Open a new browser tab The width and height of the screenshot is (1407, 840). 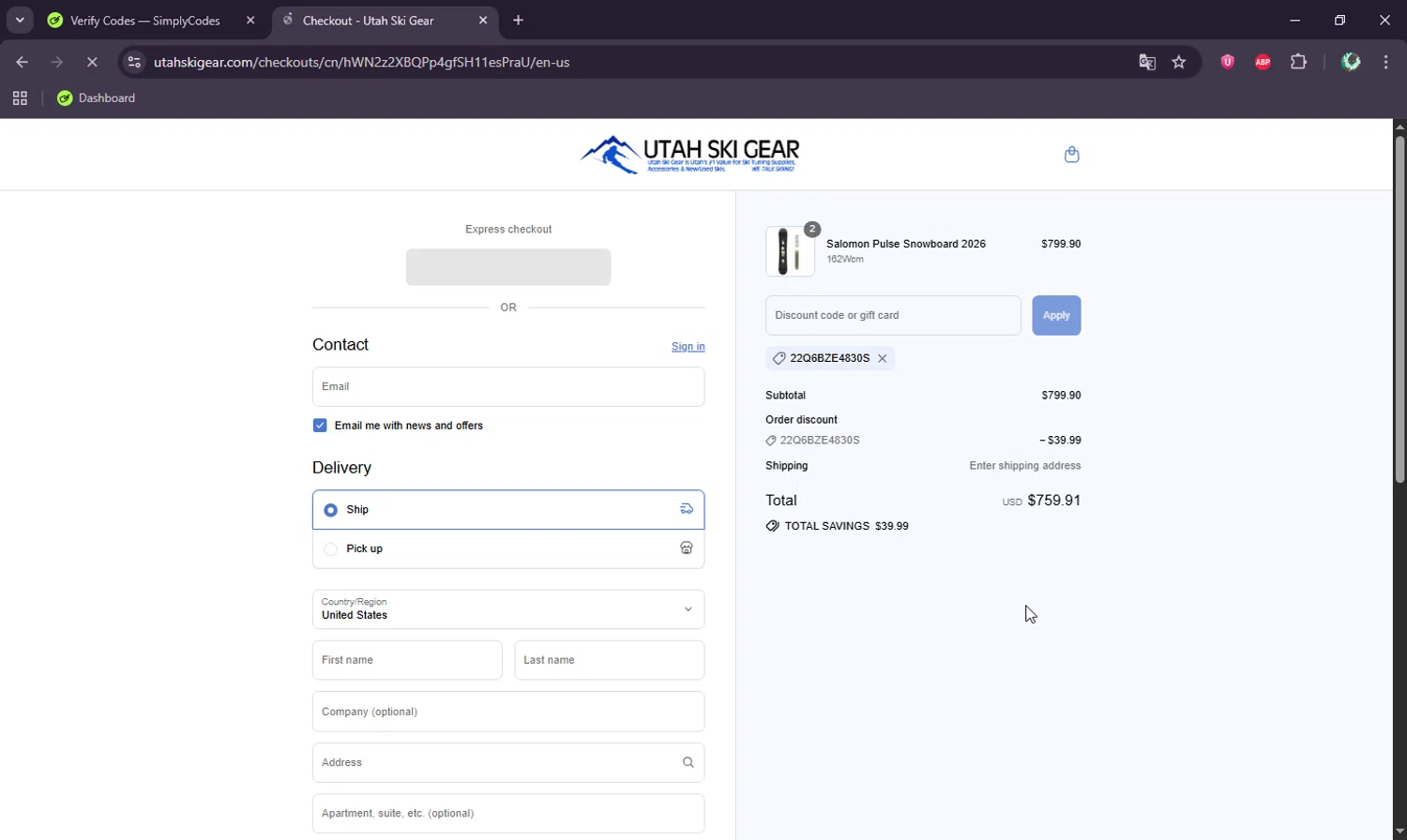click(519, 20)
